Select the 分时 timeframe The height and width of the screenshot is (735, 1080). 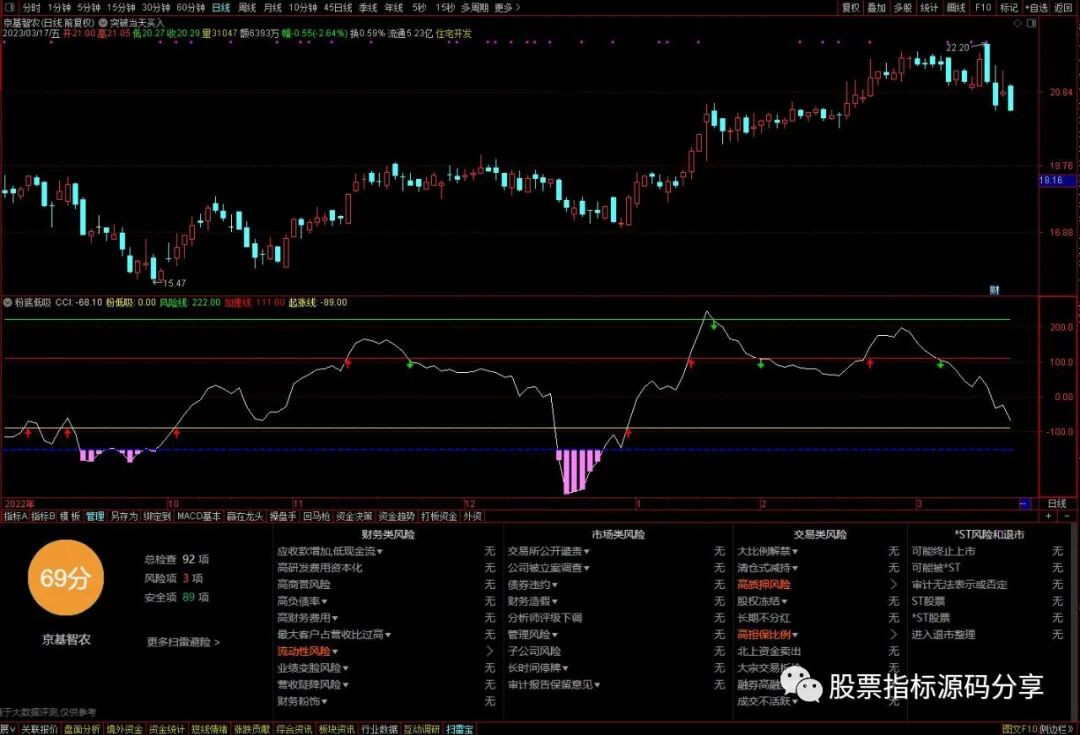(x=31, y=8)
